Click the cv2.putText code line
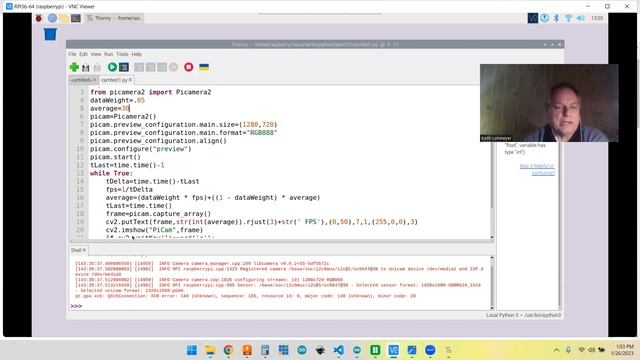 262,222
